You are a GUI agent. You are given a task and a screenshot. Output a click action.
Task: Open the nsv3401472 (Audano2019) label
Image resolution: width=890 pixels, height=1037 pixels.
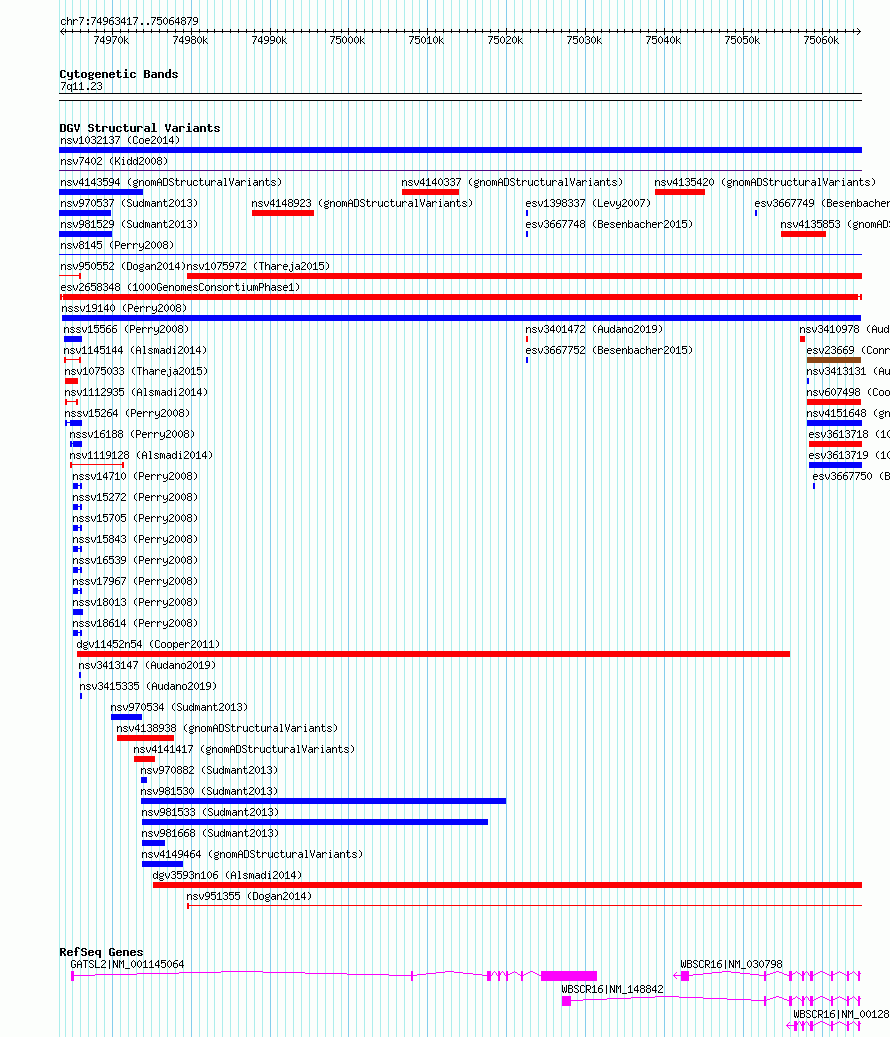tap(594, 329)
